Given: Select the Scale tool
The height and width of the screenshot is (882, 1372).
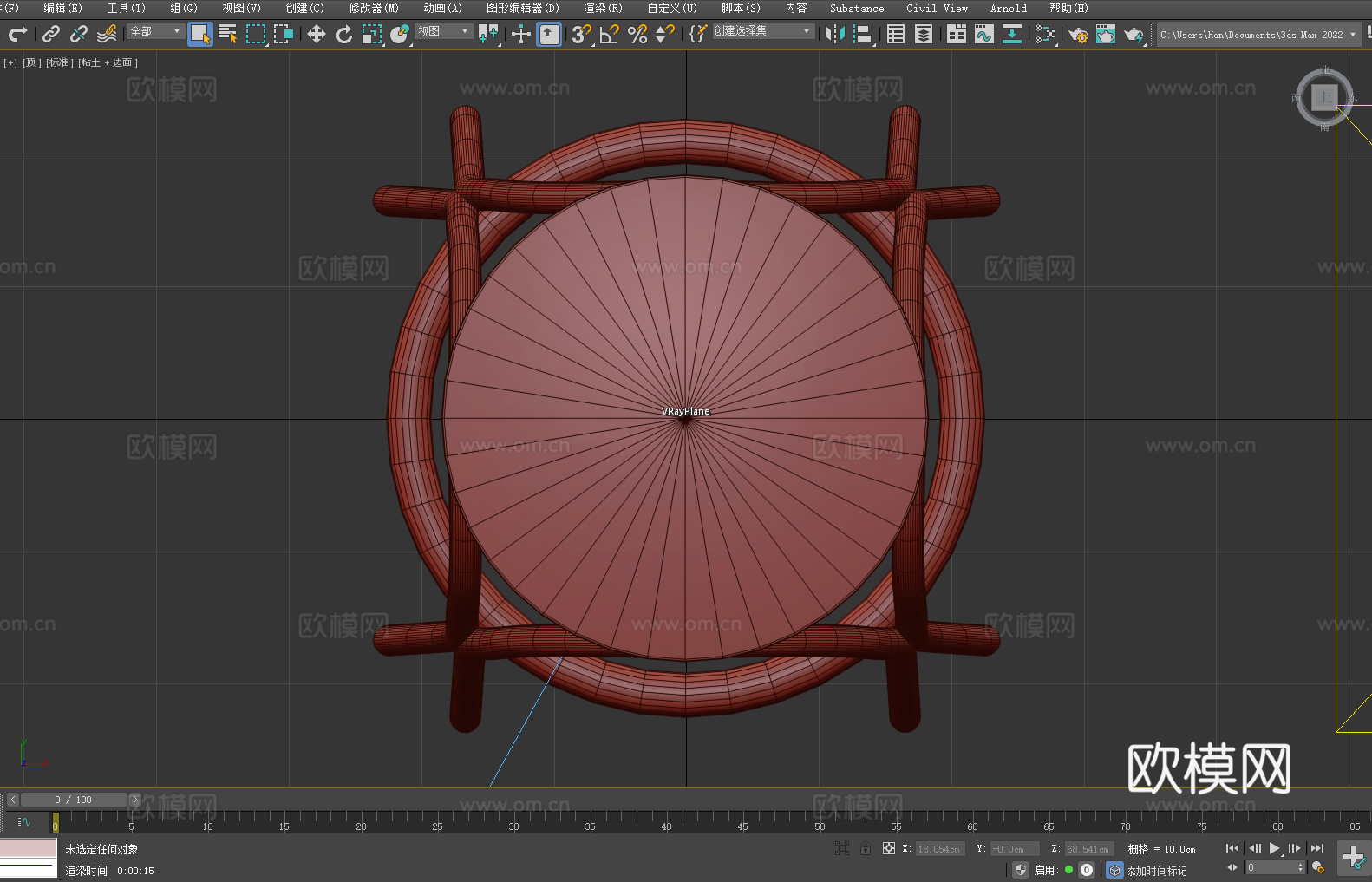Looking at the screenshot, I should pyautogui.click(x=372, y=34).
